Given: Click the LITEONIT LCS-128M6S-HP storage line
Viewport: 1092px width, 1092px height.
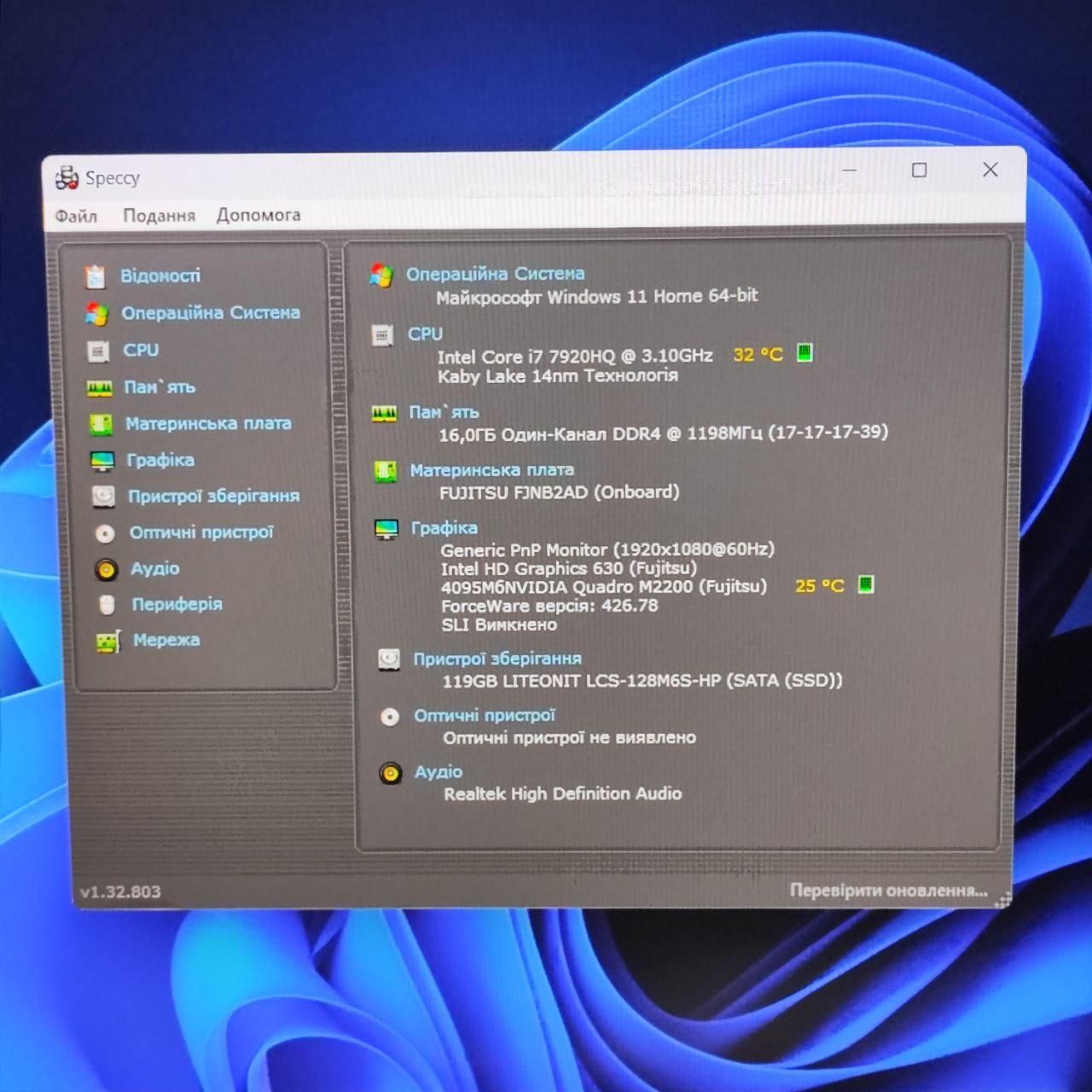Looking at the screenshot, I should tap(642, 681).
